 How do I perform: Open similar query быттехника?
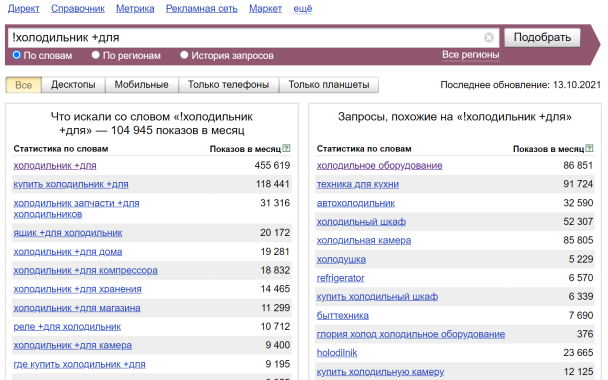[x=342, y=315]
